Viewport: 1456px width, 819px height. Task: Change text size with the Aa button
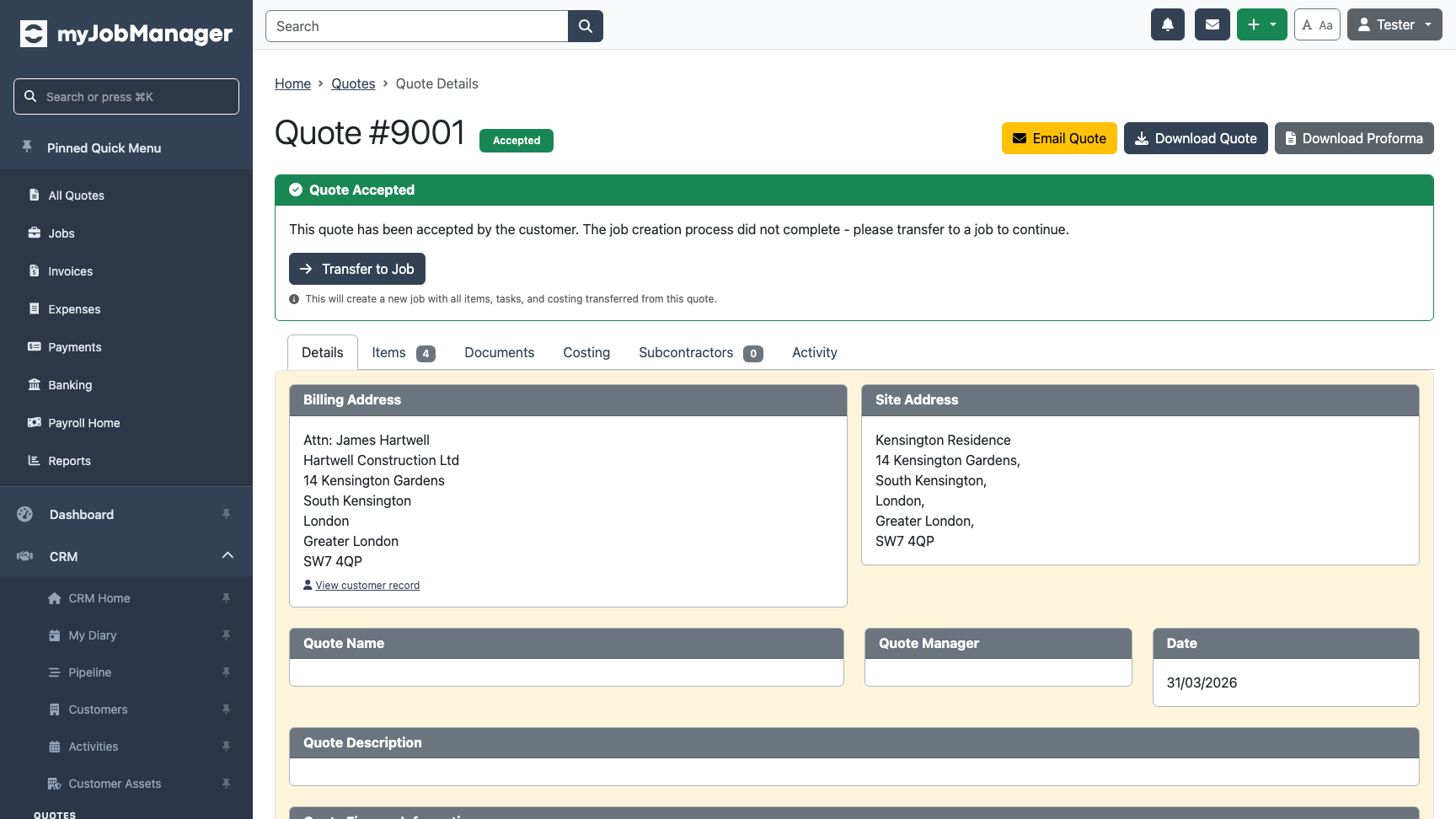1317,24
